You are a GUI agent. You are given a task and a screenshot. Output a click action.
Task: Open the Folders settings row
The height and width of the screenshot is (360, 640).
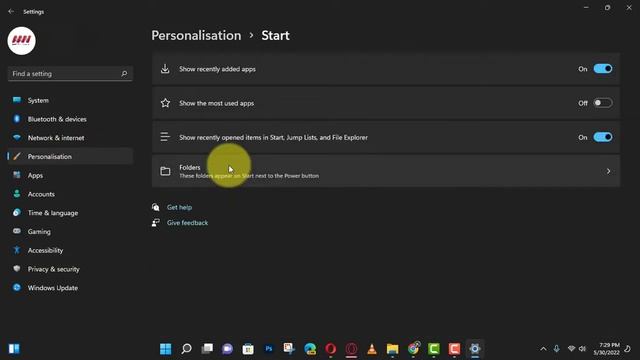tap(386, 171)
